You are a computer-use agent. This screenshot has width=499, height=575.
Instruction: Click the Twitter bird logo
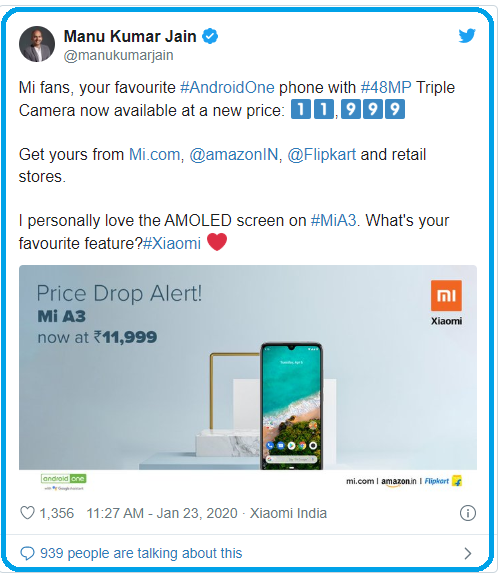(x=467, y=36)
